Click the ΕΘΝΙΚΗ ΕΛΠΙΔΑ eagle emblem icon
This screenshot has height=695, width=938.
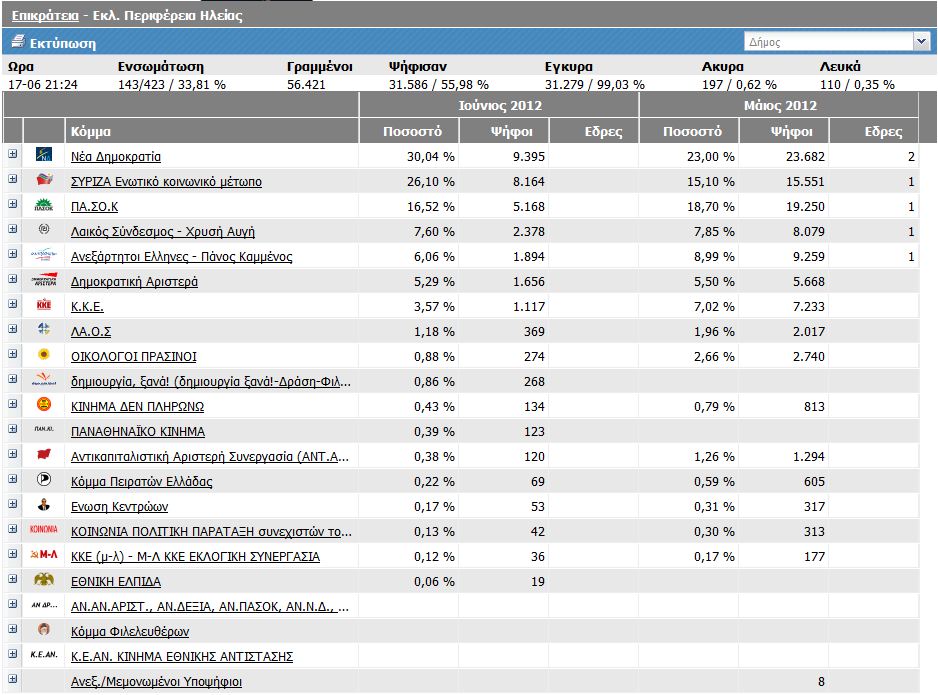pyautogui.click(x=44, y=581)
